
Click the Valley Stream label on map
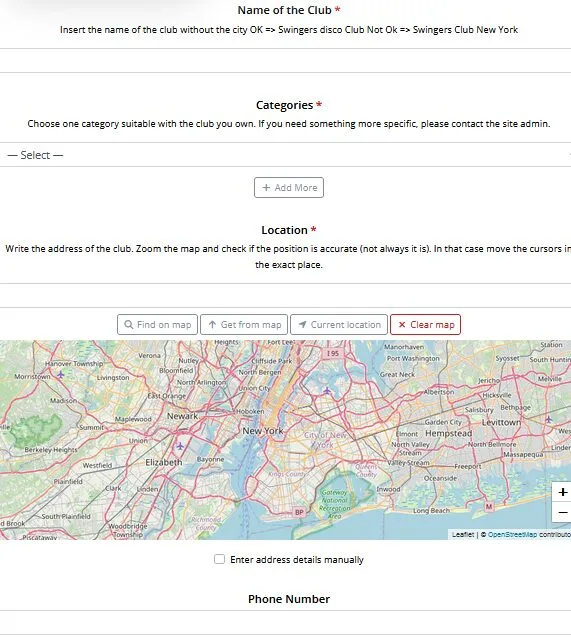pos(409,463)
